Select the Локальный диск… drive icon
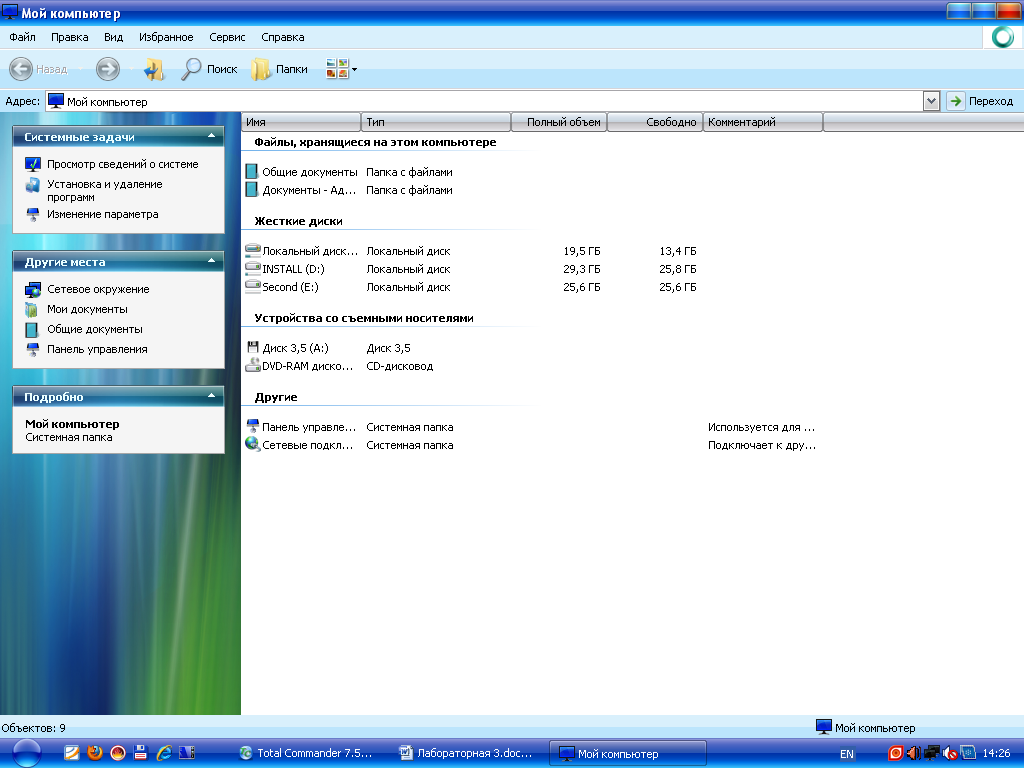Image resolution: width=1024 pixels, height=768 pixels. [252, 250]
